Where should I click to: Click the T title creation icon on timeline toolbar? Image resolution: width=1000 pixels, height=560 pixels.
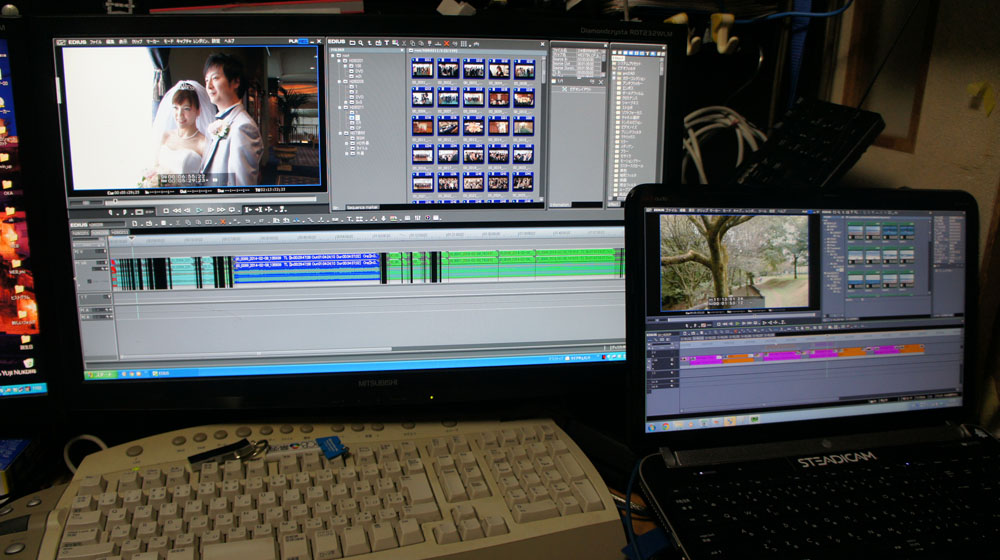(x=349, y=219)
